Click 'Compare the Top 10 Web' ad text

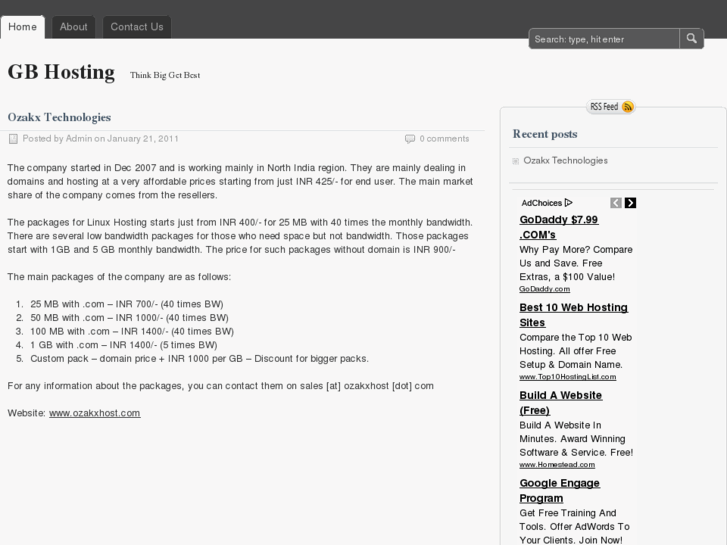click(575, 337)
